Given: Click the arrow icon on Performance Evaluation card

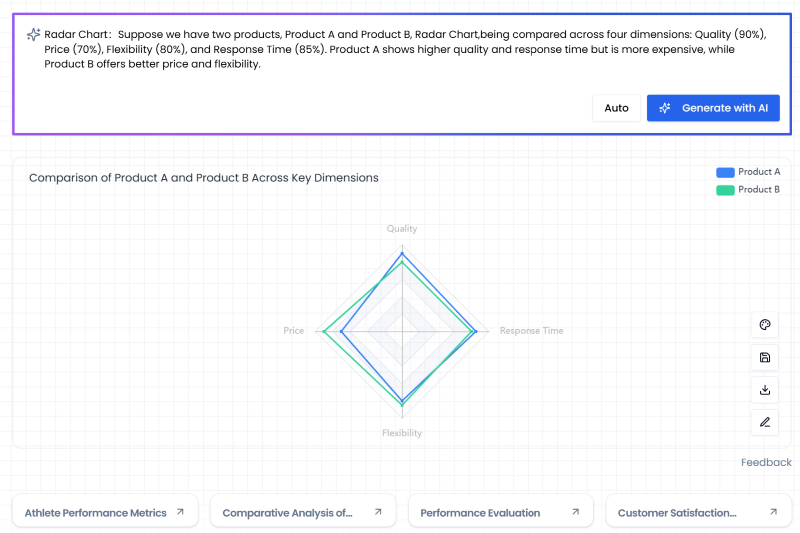Looking at the screenshot, I should coord(575,512).
